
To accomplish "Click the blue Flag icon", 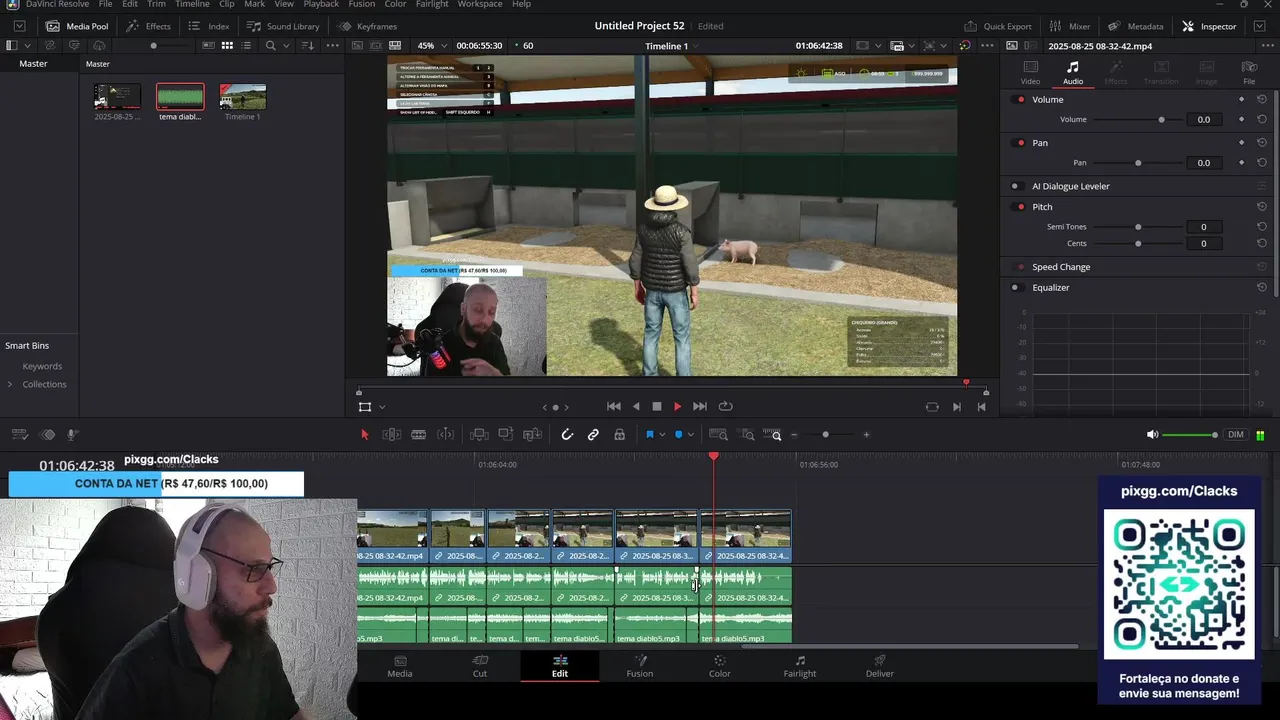I will click(x=649, y=435).
